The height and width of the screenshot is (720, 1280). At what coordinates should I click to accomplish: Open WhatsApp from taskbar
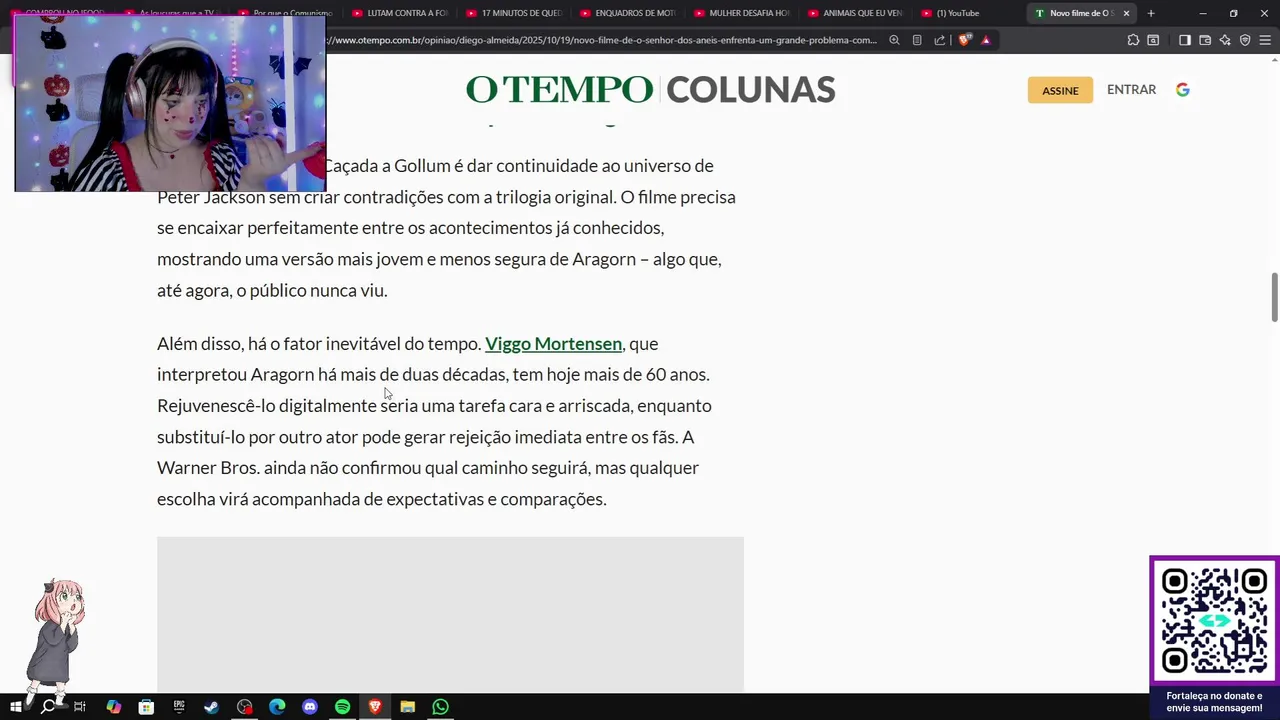[x=441, y=706]
